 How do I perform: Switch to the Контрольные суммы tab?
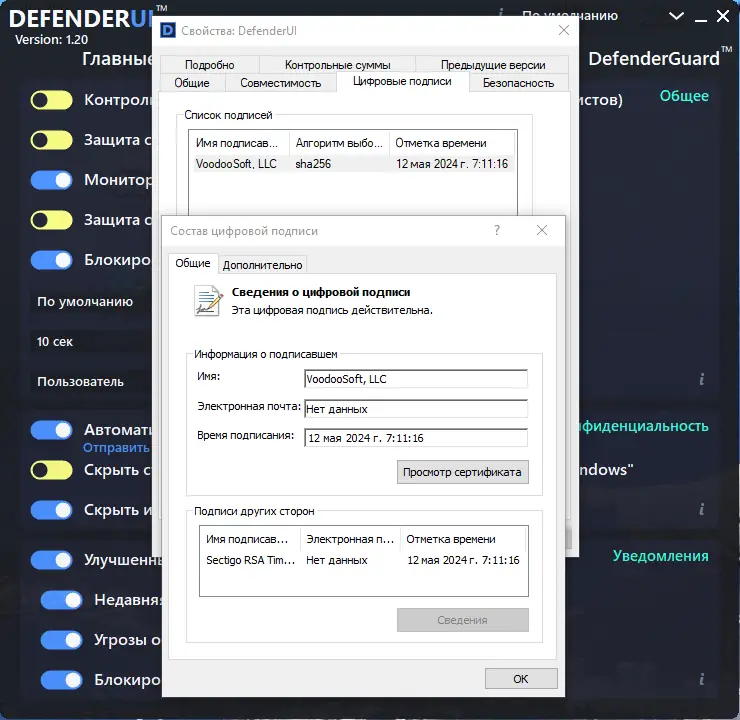(x=337, y=65)
